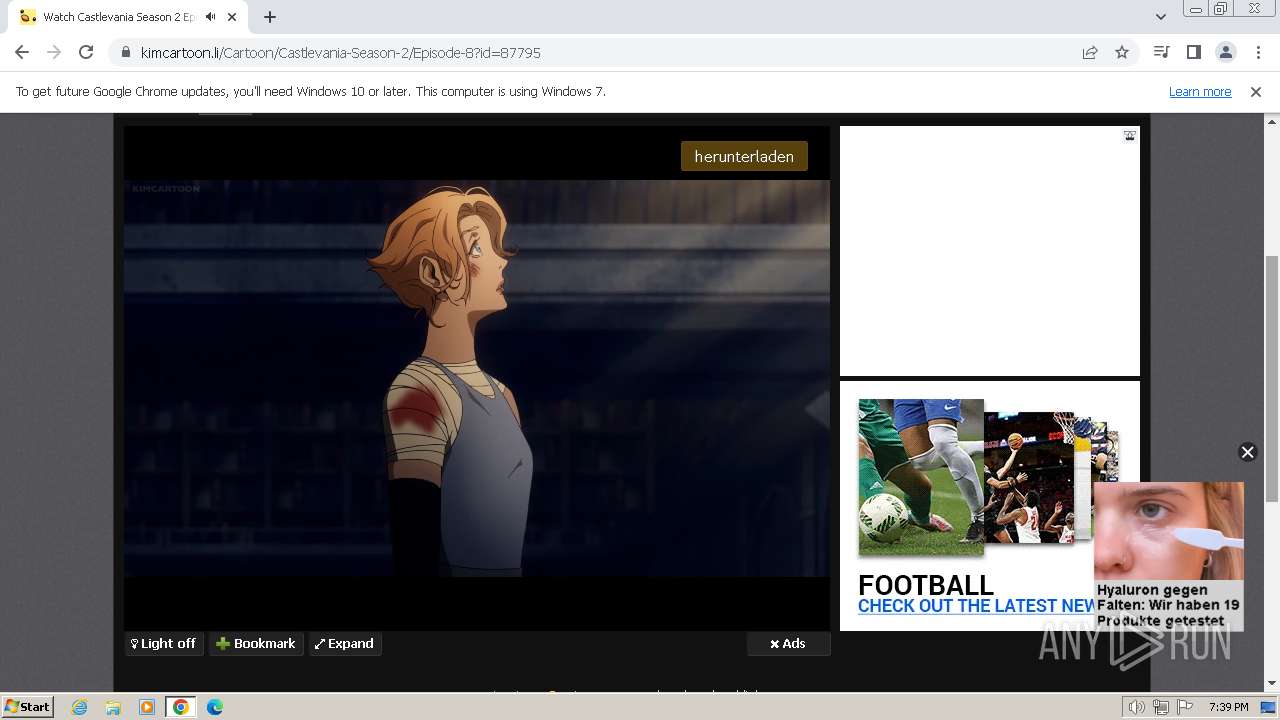Open tab search dropdown arrow
The height and width of the screenshot is (720, 1280).
(x=1160, y=17)
